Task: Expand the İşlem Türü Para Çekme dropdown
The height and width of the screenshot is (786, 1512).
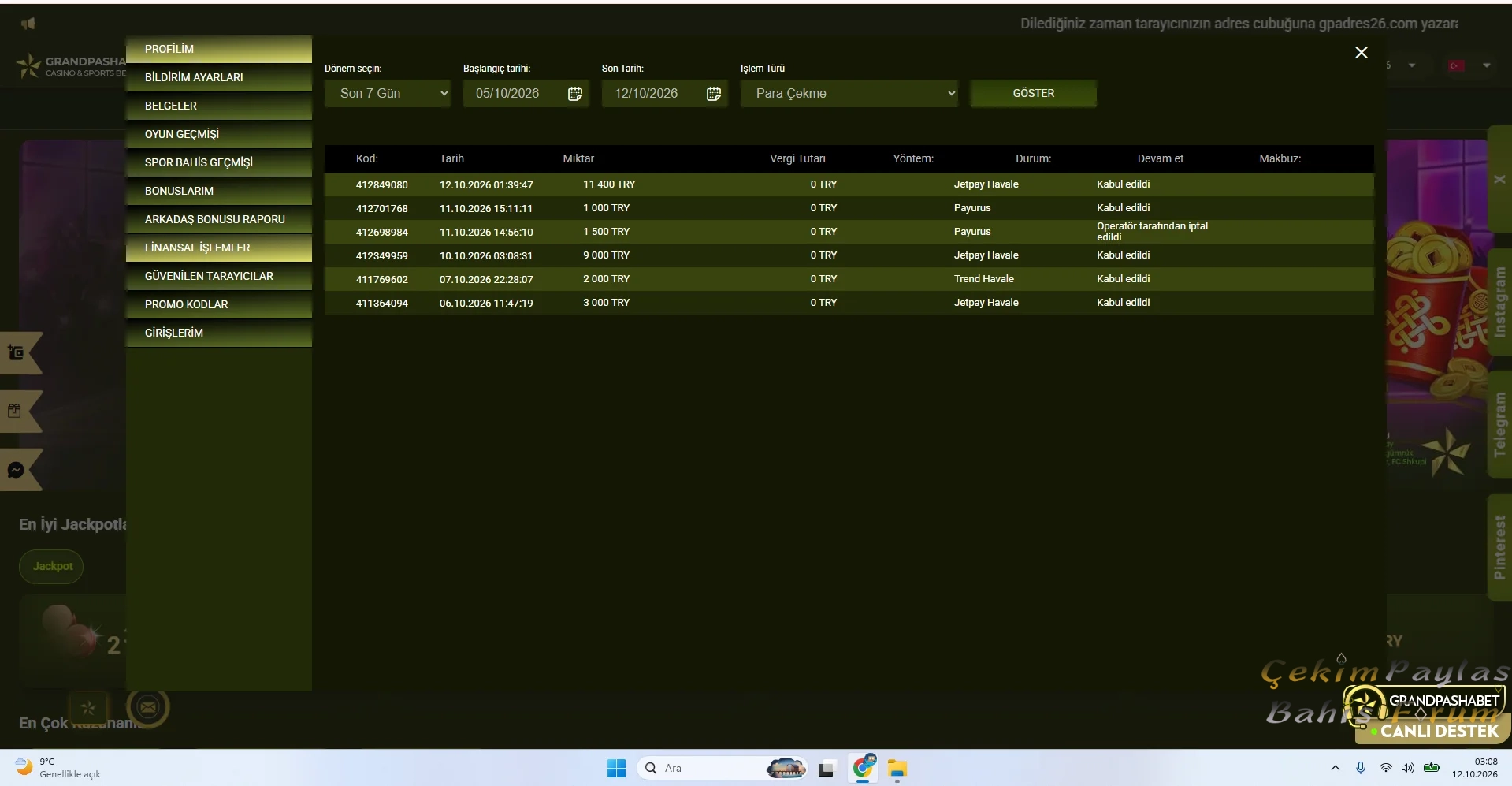Action: [849, 94]
